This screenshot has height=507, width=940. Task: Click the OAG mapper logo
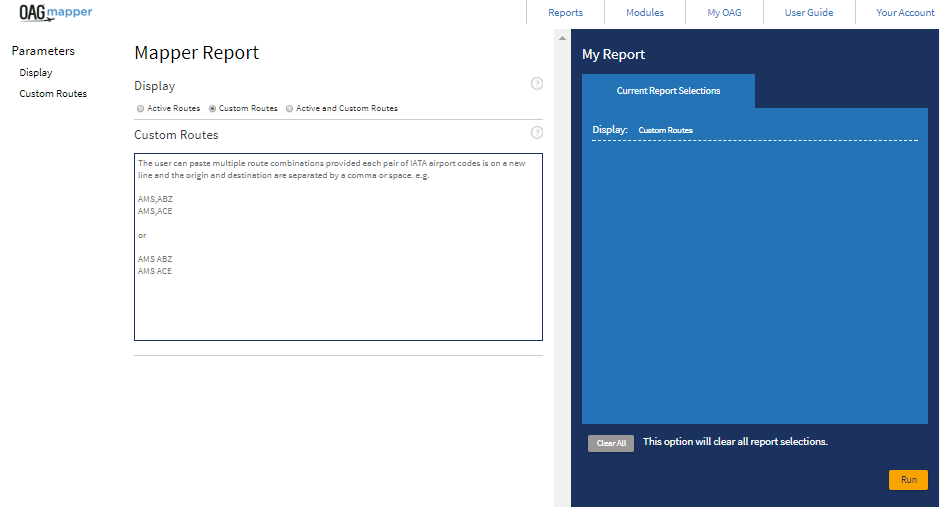(55, 13)
